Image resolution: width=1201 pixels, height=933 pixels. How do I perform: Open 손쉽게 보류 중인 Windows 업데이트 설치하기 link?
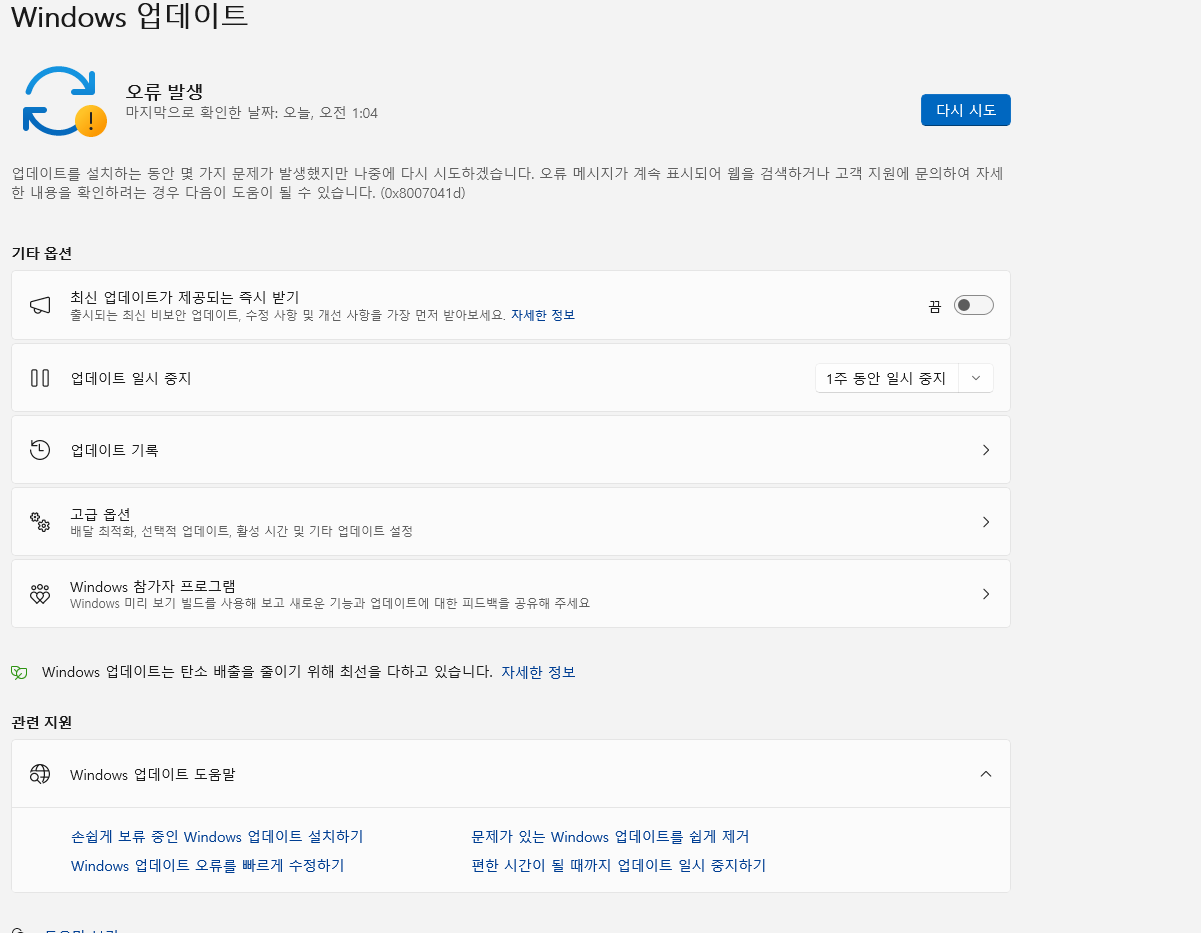[x=217, y=837]
